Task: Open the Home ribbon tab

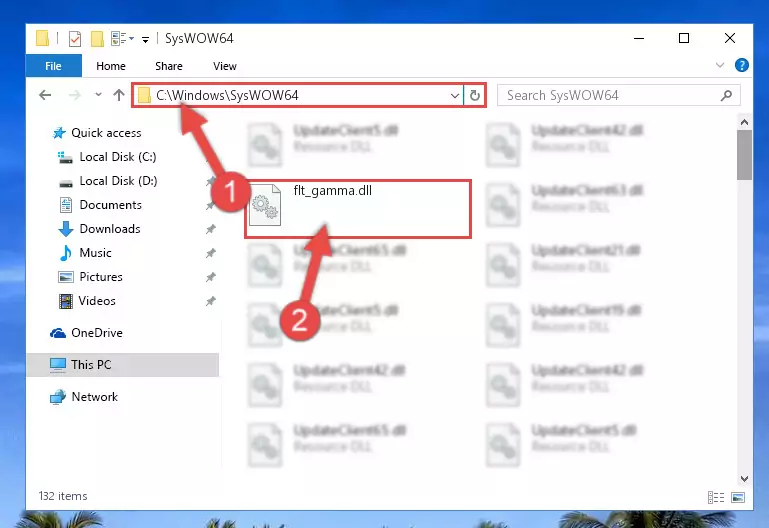Action: [x=111, y=66]
